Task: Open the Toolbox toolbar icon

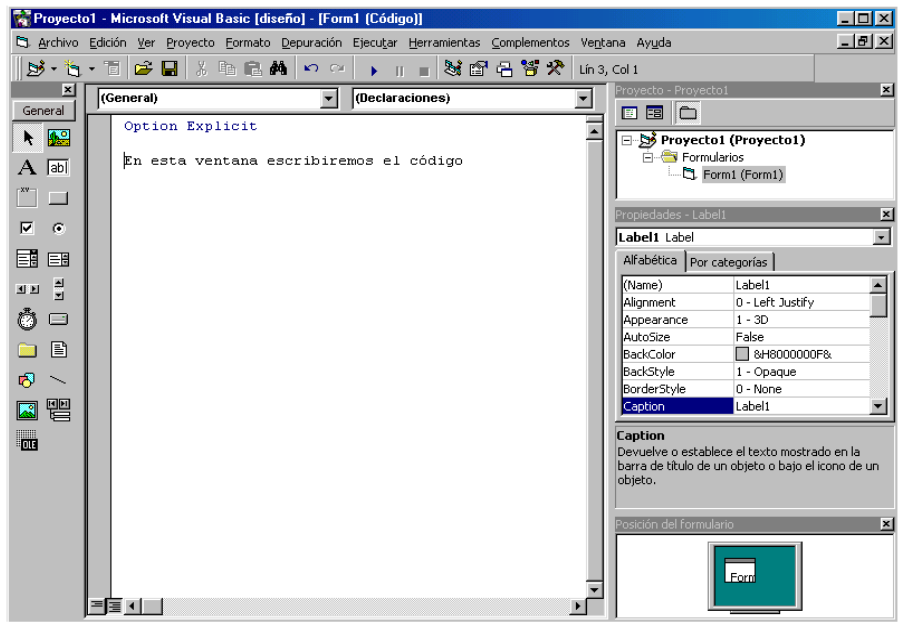Action: [x=555, y=69]
